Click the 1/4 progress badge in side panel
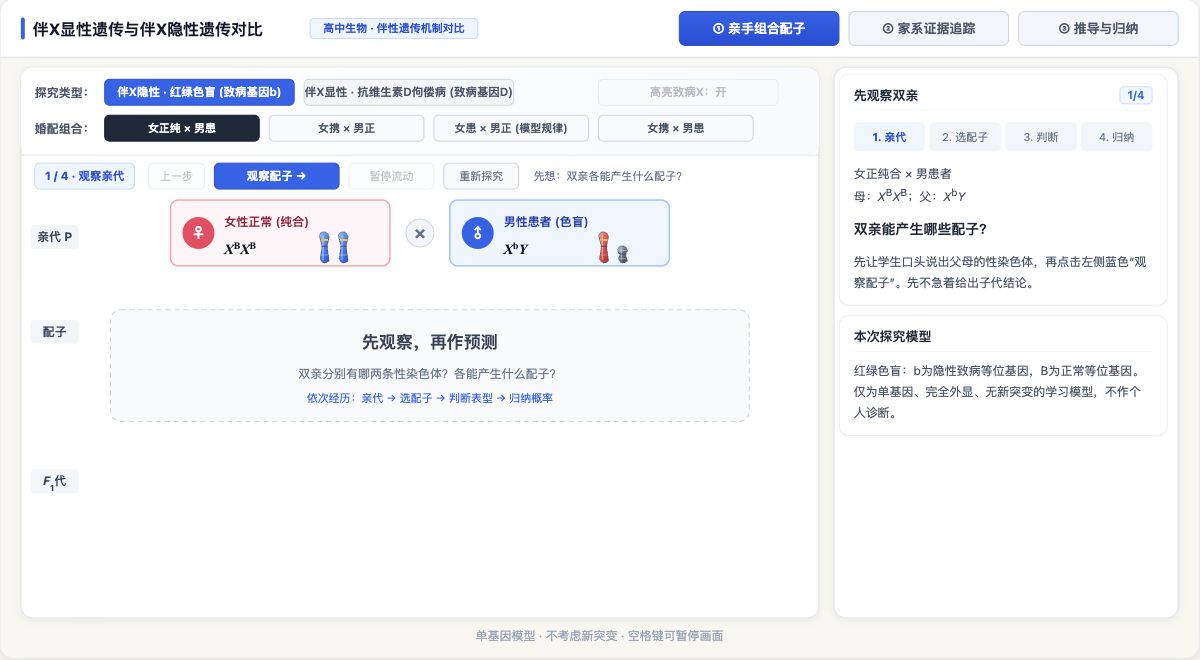1200x660 pixels. (x=1135, y=96)
